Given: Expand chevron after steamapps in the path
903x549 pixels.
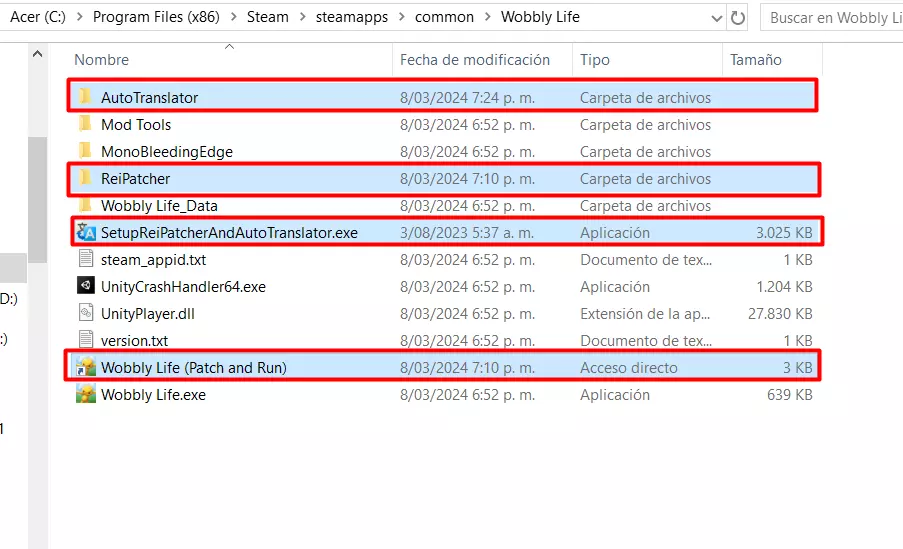Looking at the screenshot, I should coord(401,17).
